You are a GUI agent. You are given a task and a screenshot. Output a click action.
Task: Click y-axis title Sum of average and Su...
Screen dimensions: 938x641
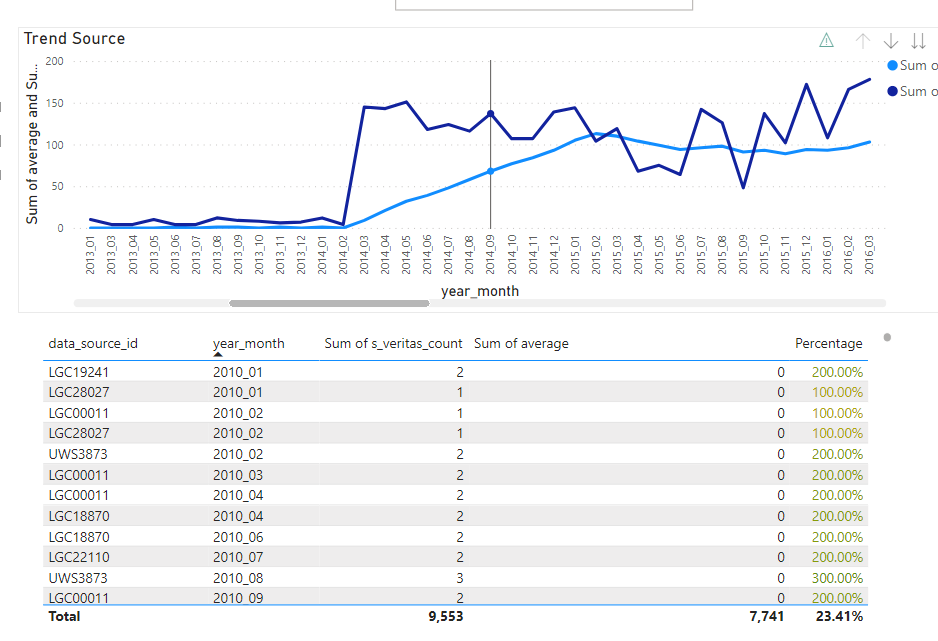pyautogui.click(x=32, y=144)
